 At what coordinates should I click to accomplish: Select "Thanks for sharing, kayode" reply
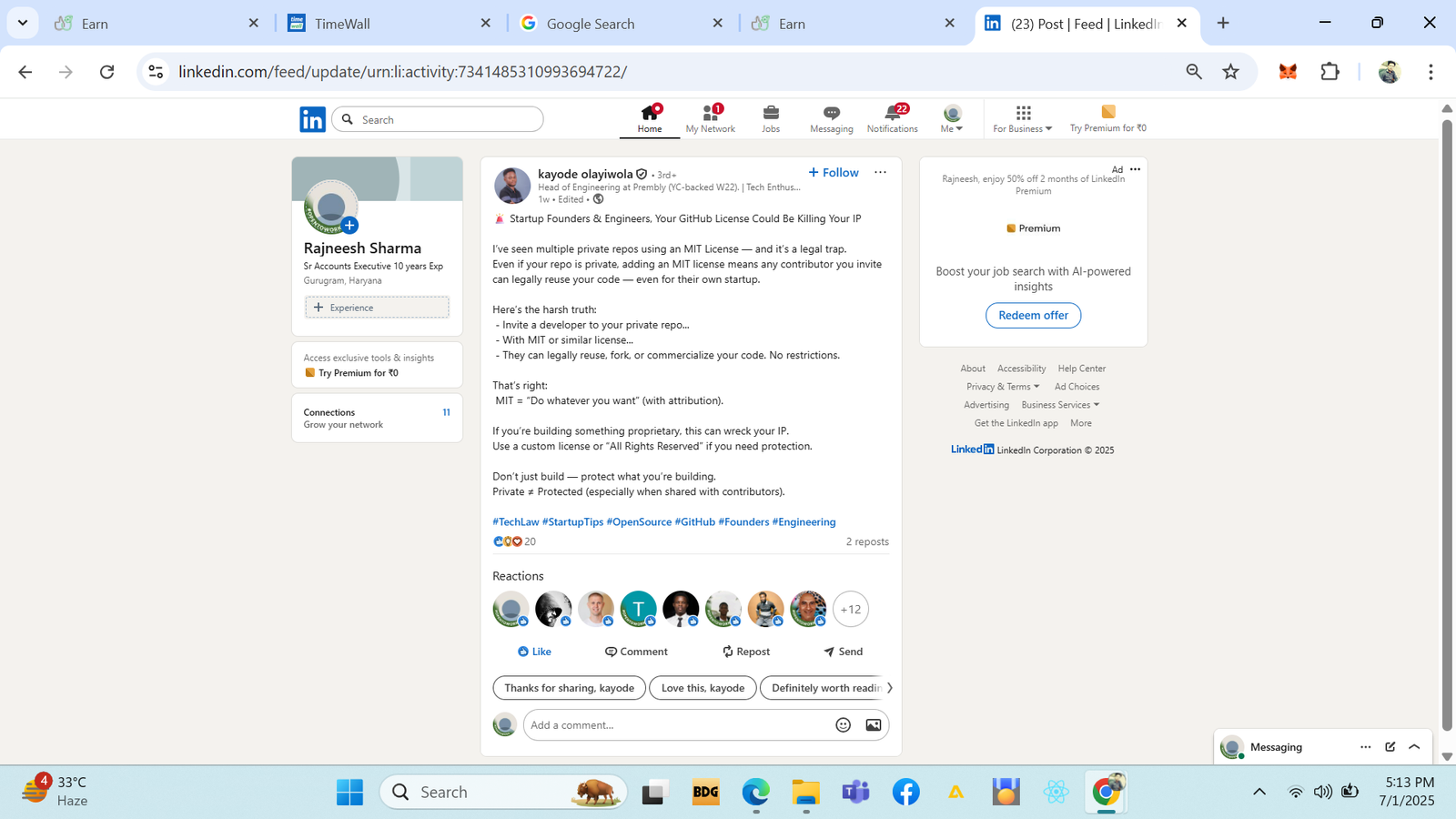click(x=569, y=688)
